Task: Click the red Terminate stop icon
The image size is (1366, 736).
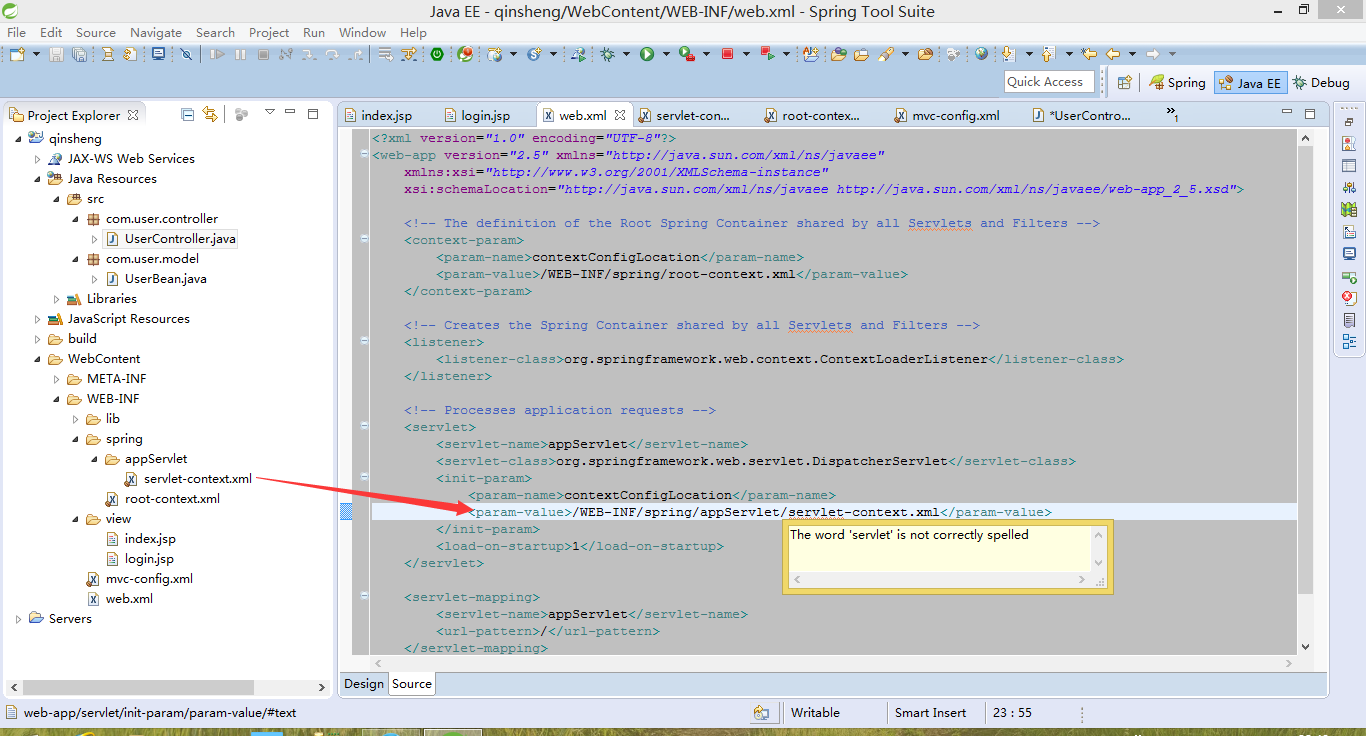Action: (x=727, y=54)
